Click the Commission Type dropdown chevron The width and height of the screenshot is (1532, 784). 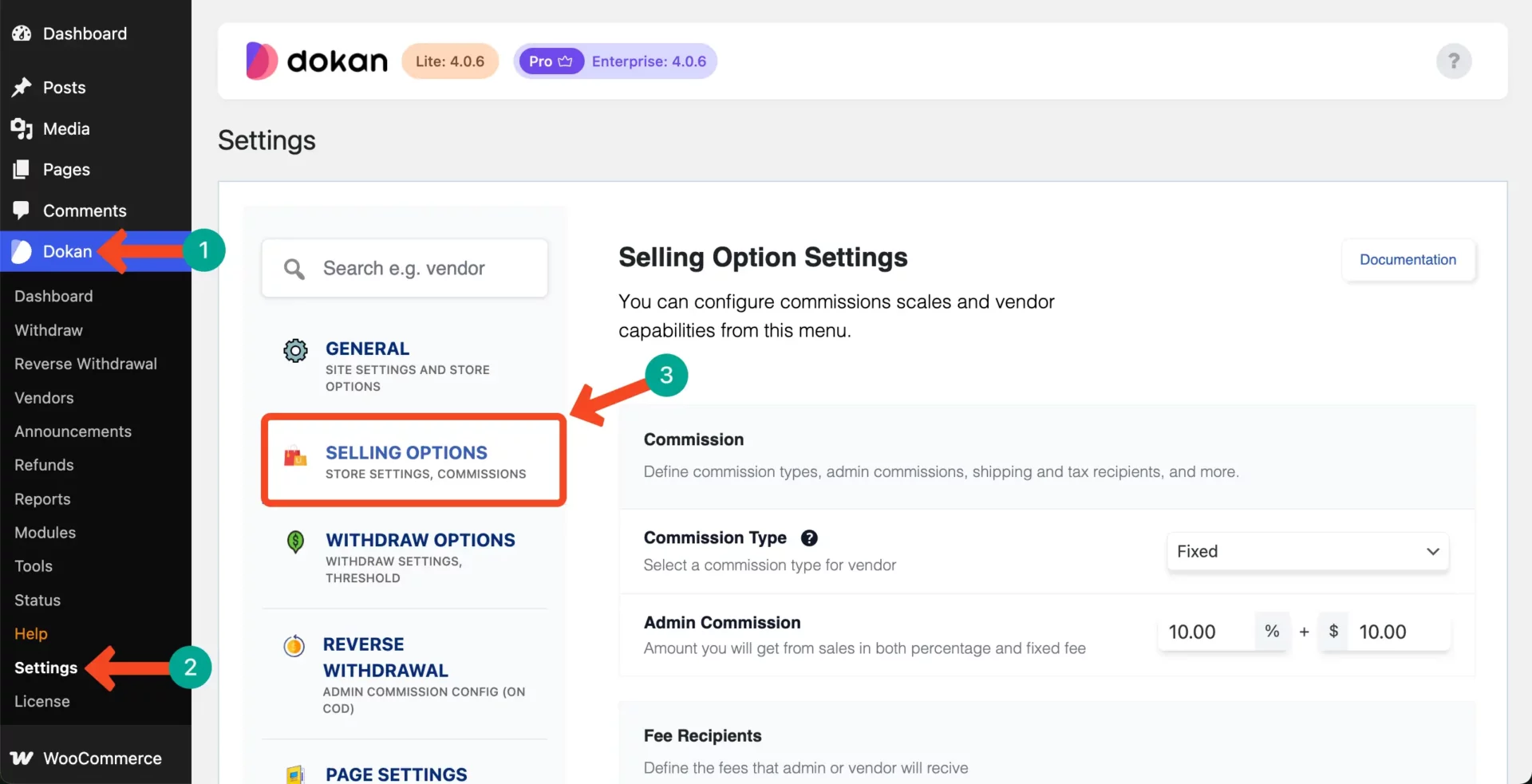(1433, 551)
